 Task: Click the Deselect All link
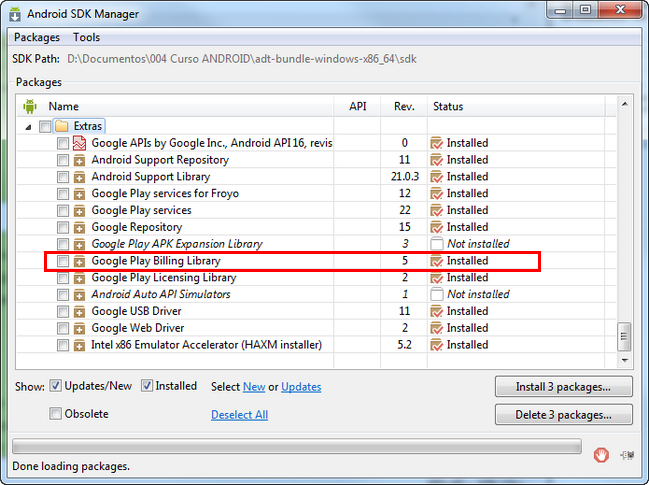[240, 415]
